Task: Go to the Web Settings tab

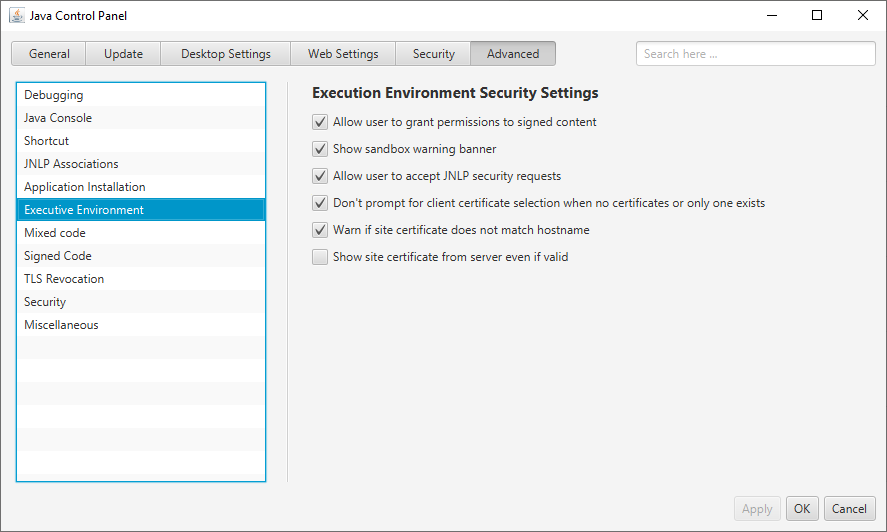Action: click(343, 54)
